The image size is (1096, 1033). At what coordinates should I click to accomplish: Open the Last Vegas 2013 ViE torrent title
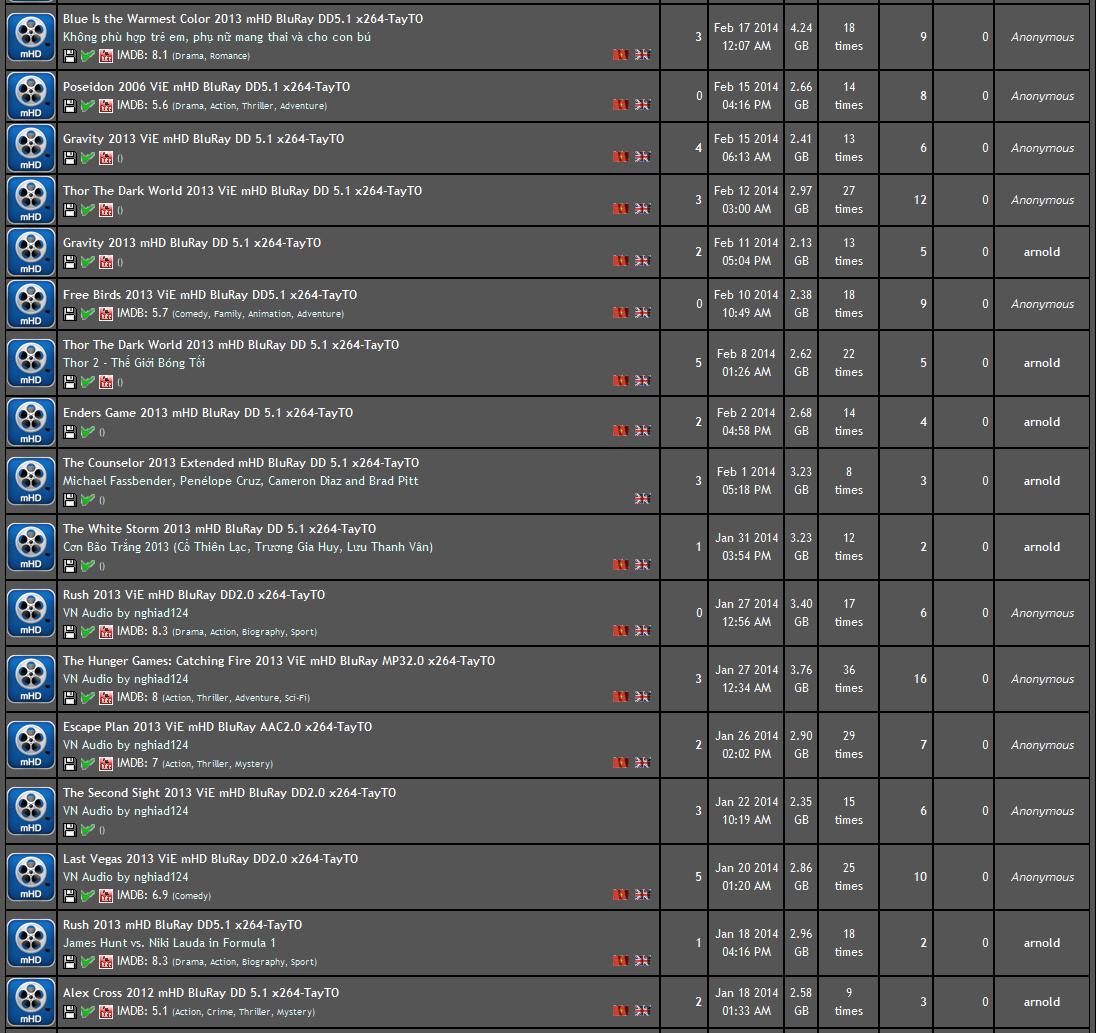[210, 859]
